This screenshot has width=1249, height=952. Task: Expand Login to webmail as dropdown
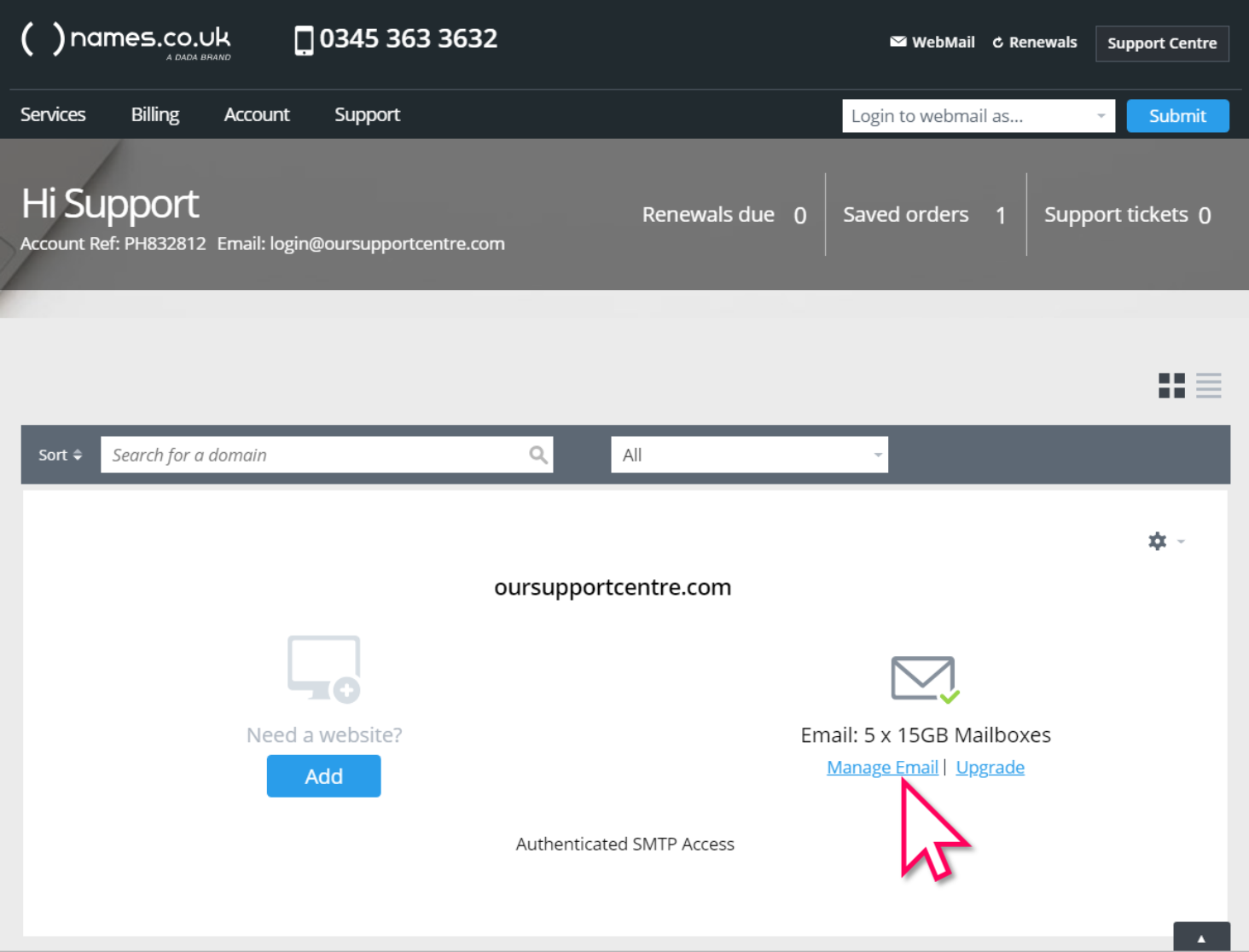pyautogui.click(x=979, y=116)
